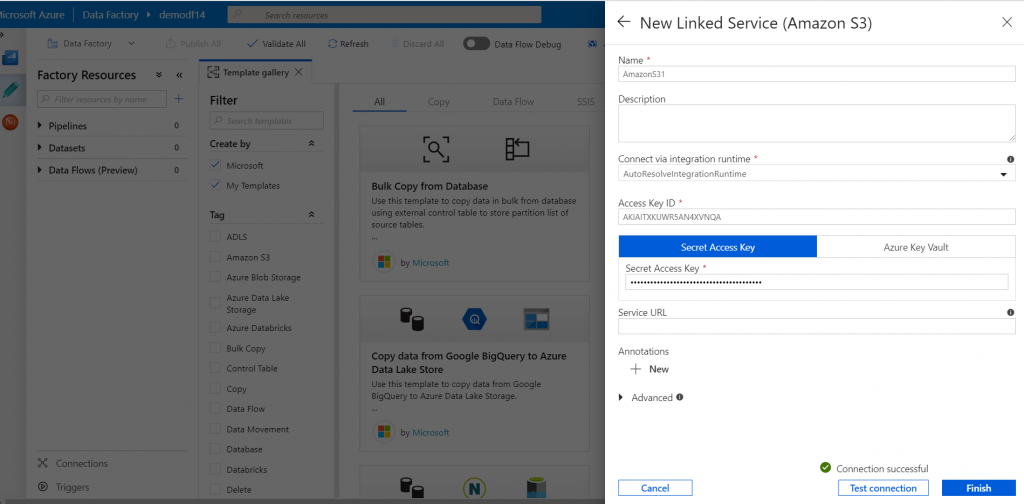Viewport: 1024px width, 504px height.
Task: Check the Bulk Copy checkbox
Action: click(x=216, y=349)
